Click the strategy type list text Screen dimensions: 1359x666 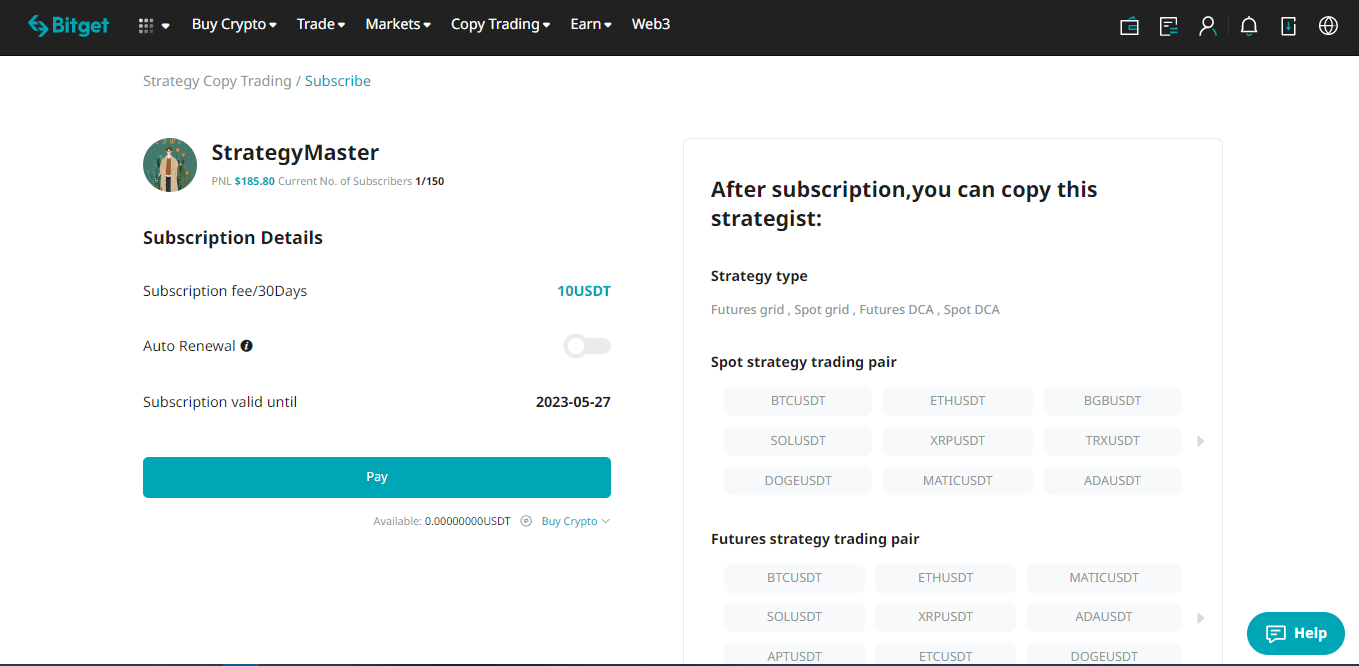coord(855,310)
